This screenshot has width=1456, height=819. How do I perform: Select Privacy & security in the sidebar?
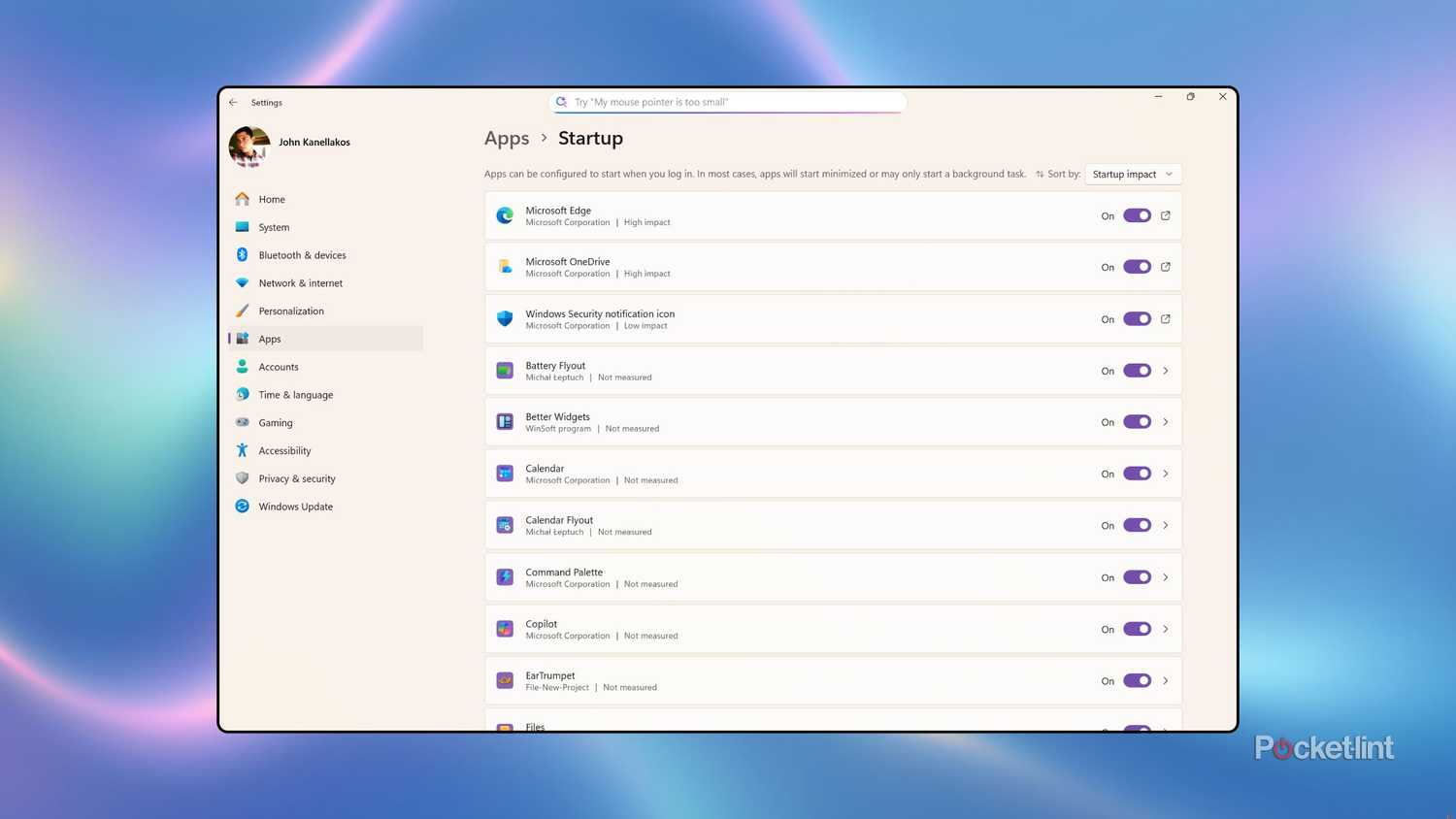click(x=296, y=477)
